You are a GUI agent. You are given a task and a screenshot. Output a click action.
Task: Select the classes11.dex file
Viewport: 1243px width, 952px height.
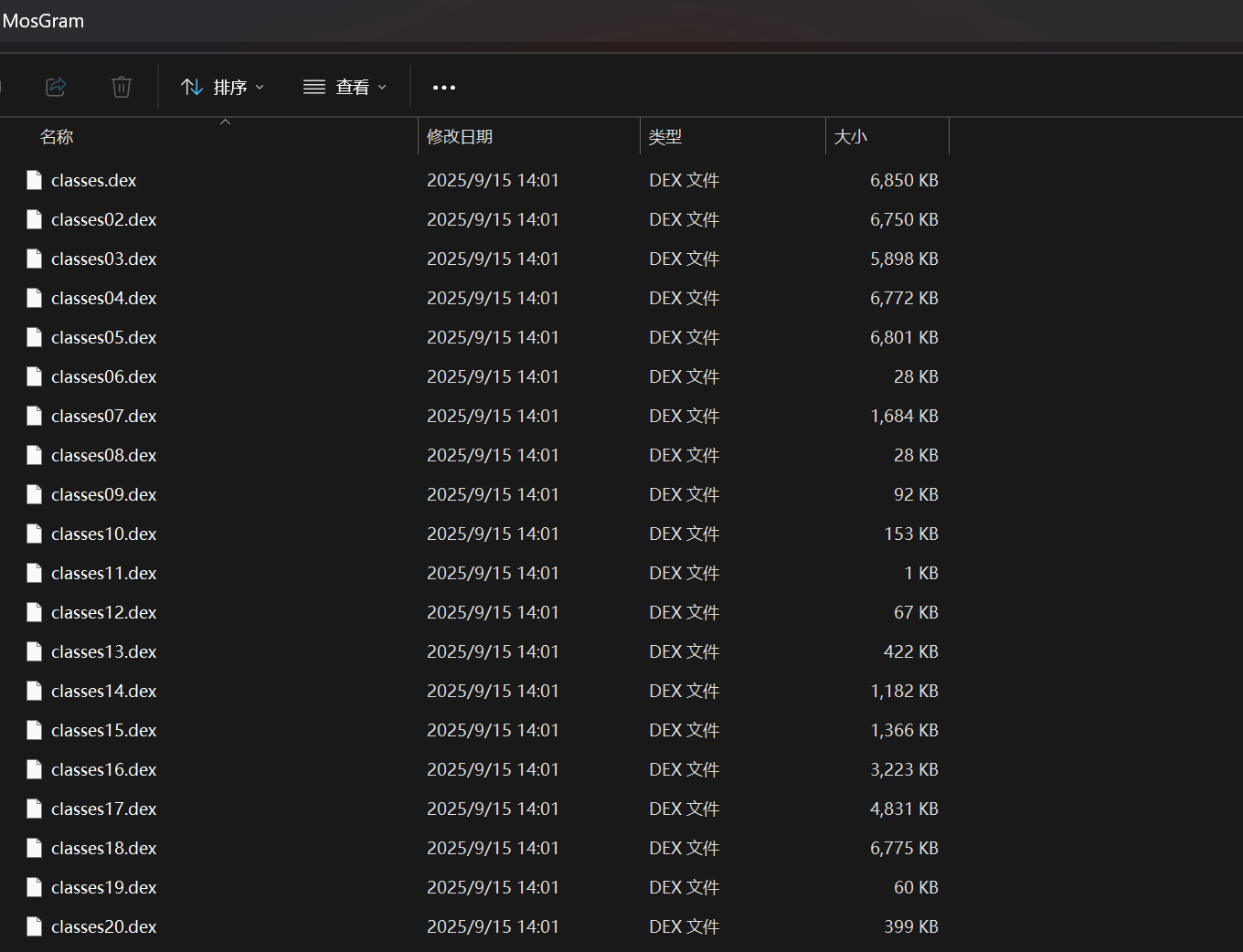pyautogui.click(x=104, y=573)
